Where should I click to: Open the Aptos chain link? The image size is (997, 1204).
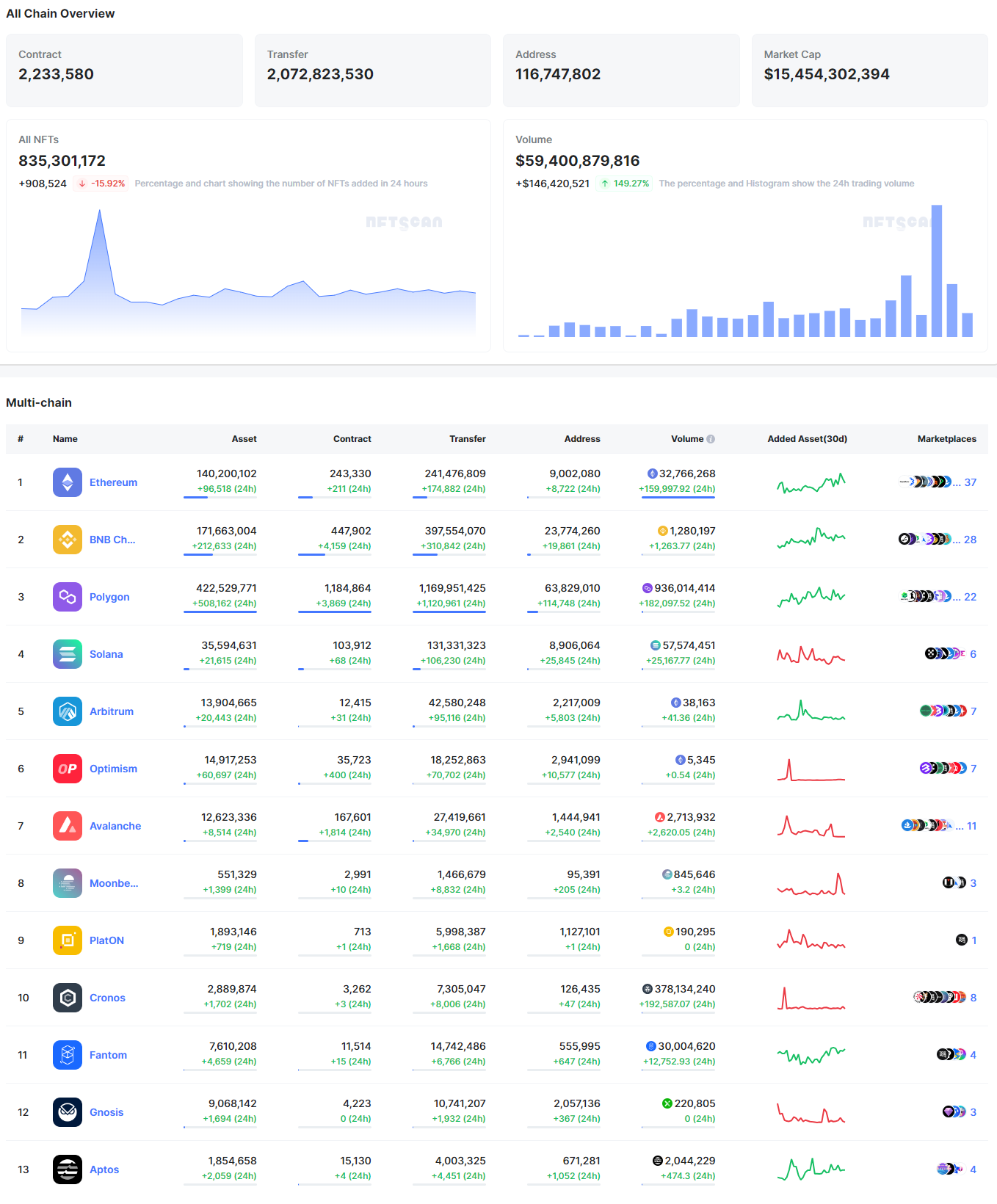pos(104,1169)
